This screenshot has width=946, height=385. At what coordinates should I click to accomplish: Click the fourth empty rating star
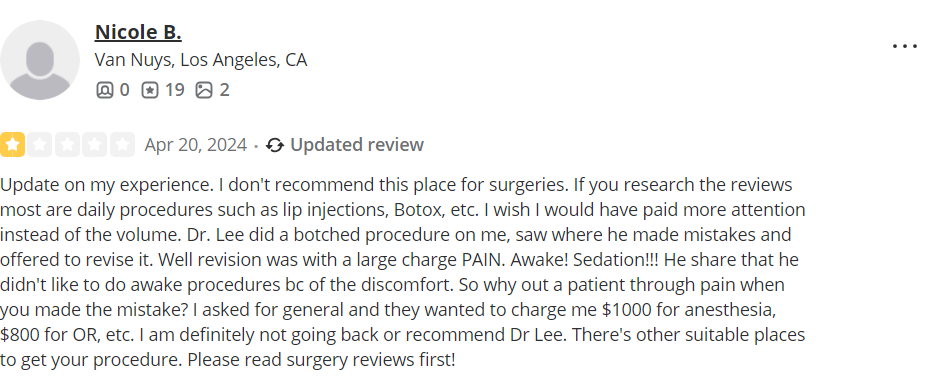click(95, 145)
